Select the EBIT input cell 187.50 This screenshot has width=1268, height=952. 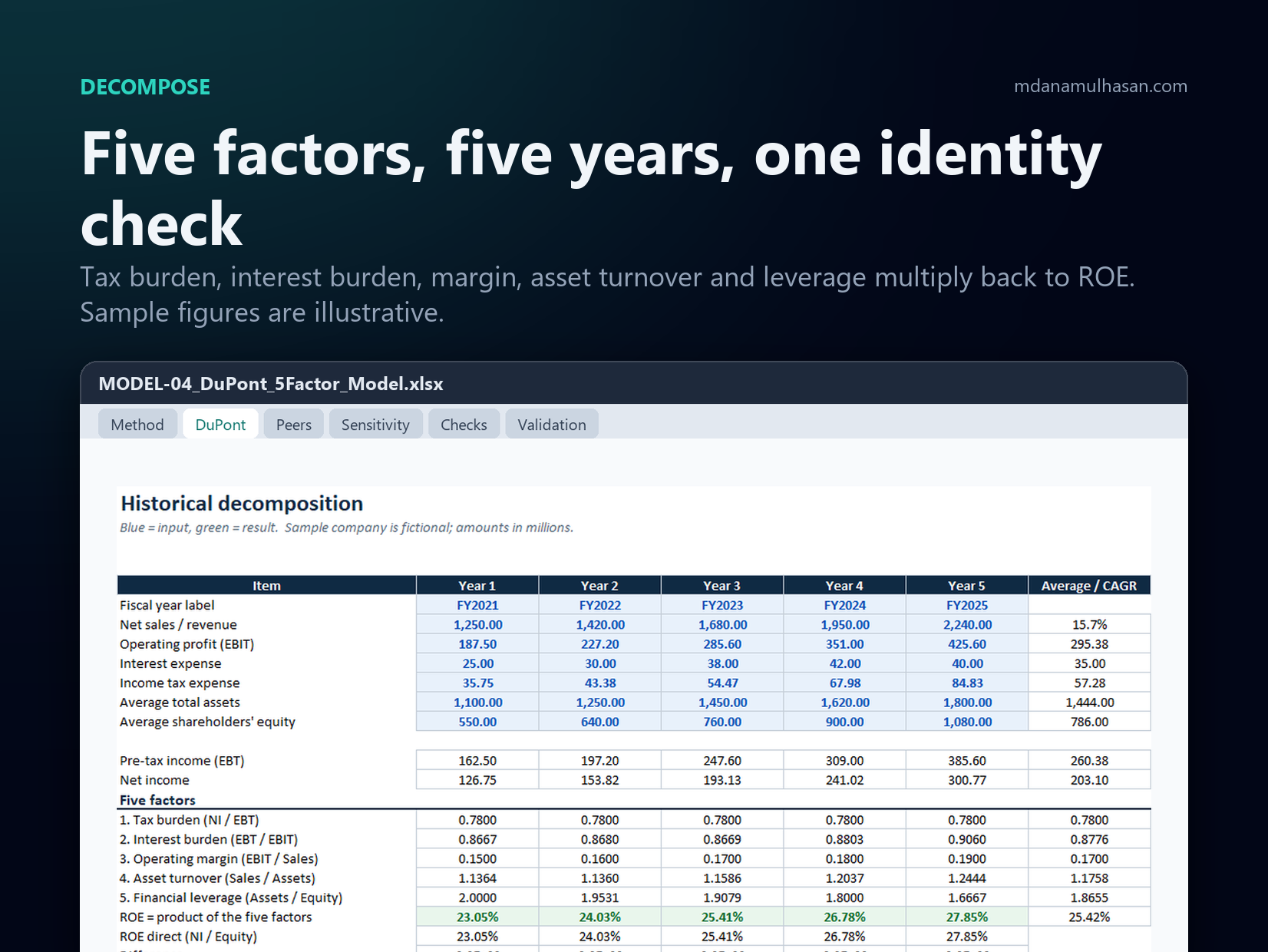tap(477, 644)
